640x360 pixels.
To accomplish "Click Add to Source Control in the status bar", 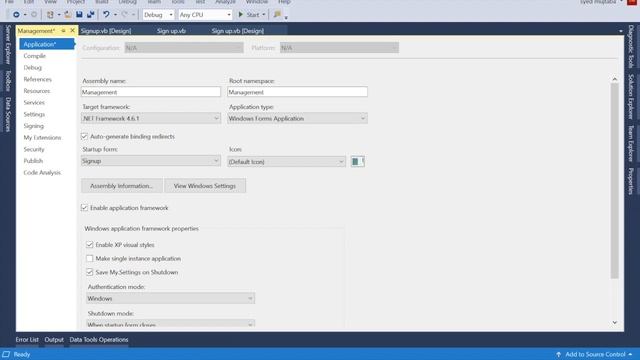I will [x=595, y=354].
